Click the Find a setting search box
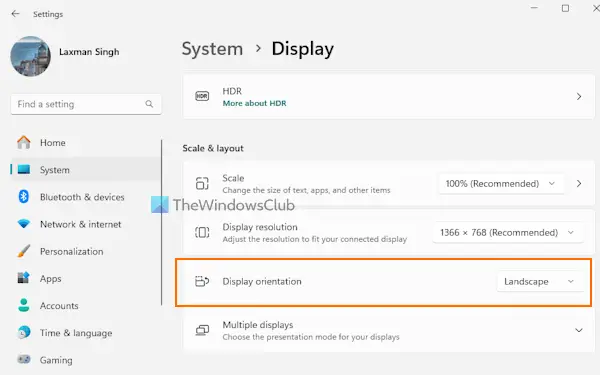This screenshot has height=375, width=600. click(86, 104)
